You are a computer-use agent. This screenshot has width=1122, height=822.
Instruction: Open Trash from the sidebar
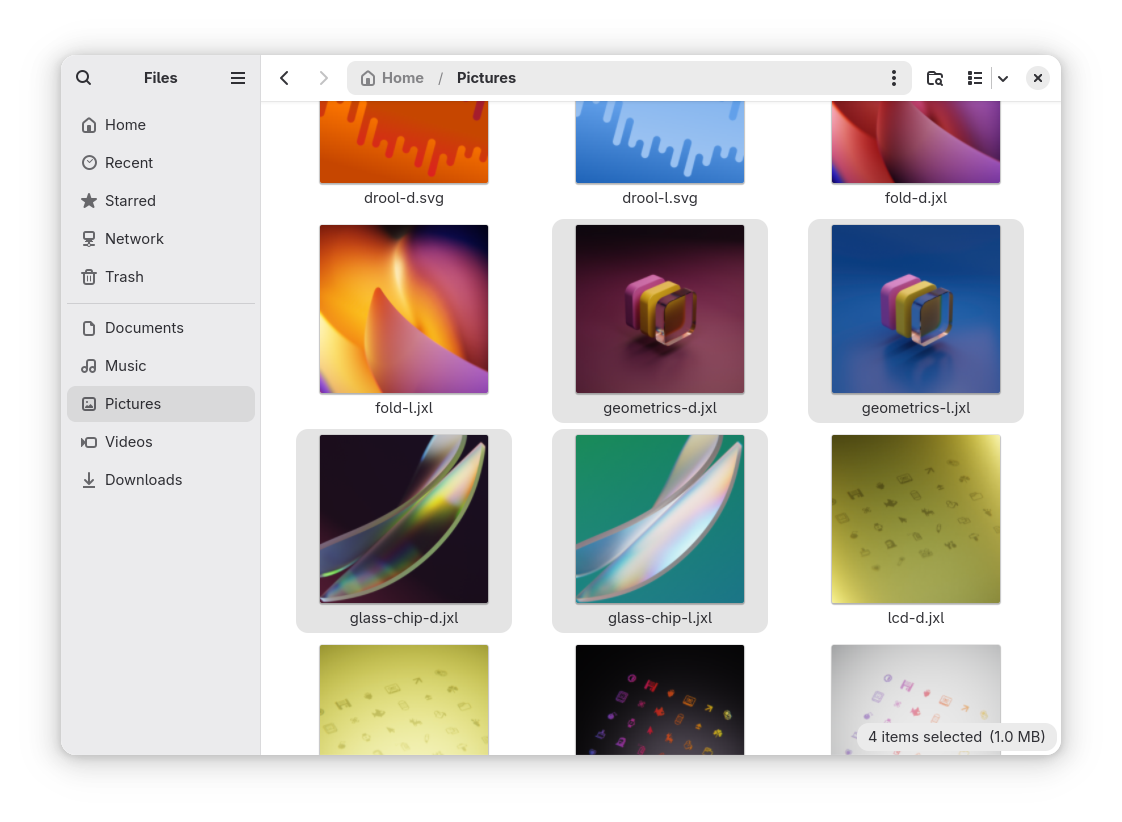pyautogui.click(x=124, y=277)
